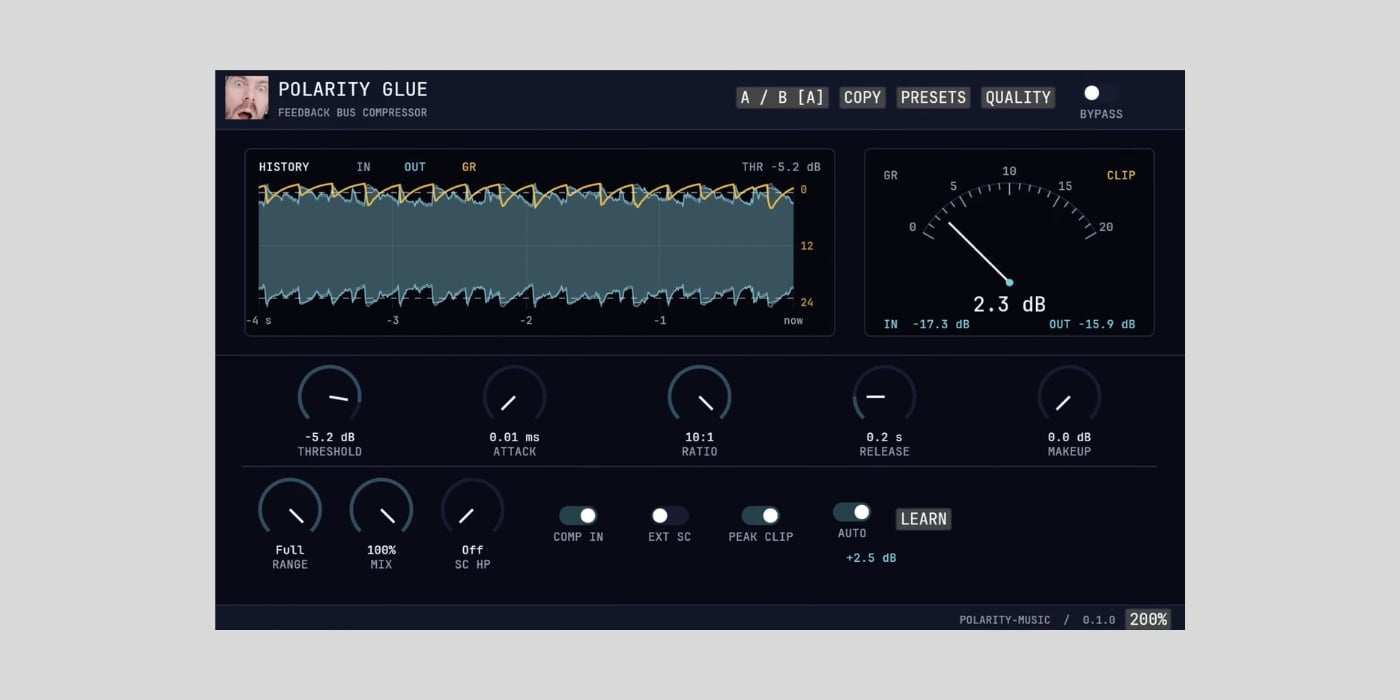1400x700 pixels.
Task: Click the RATIO knob
Action: click(699, 396)
